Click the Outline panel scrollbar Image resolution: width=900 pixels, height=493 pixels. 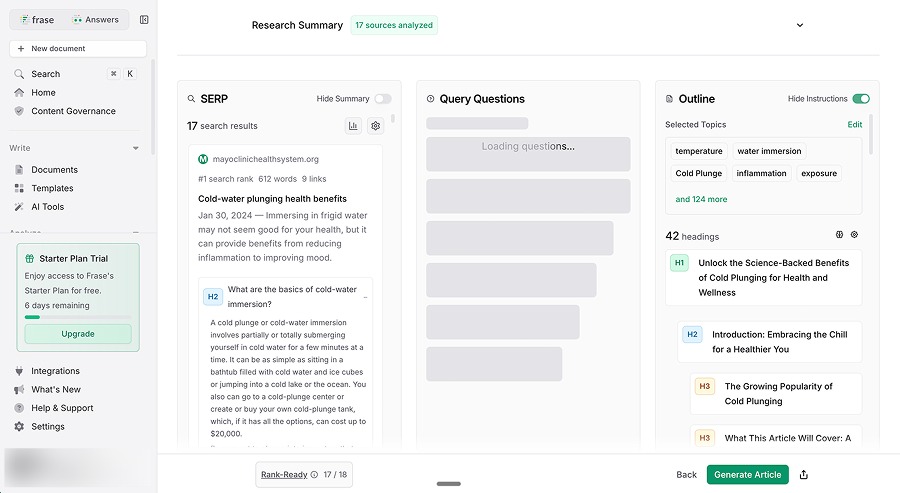871,135
